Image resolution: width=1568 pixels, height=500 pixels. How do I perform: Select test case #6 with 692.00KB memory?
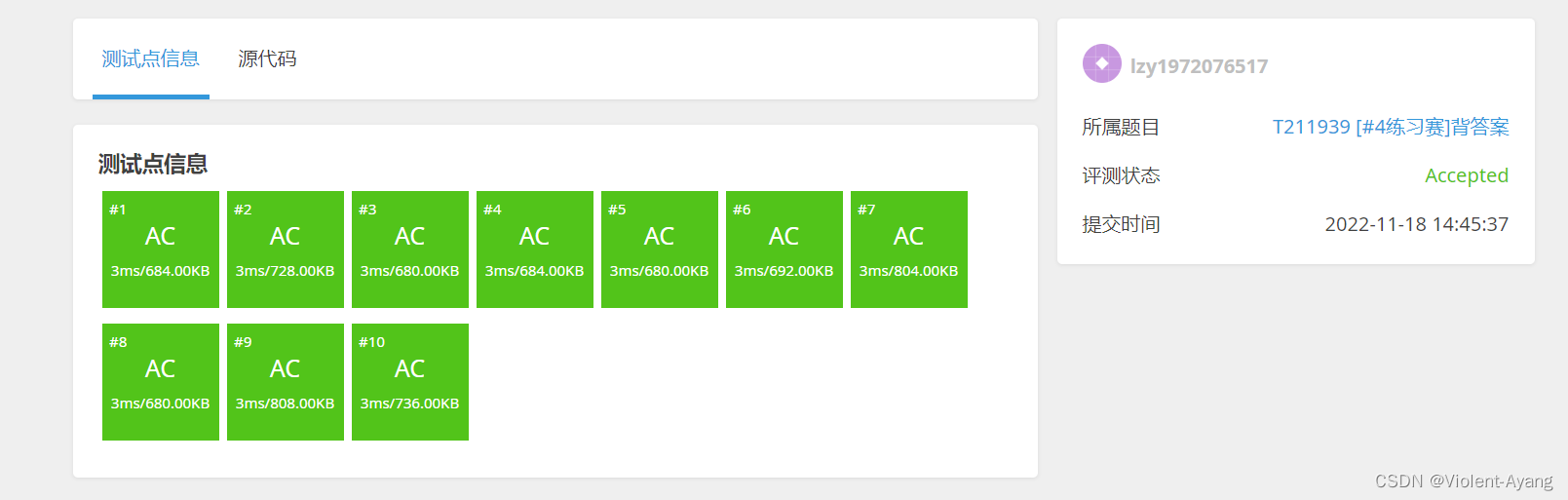(784, 250)
